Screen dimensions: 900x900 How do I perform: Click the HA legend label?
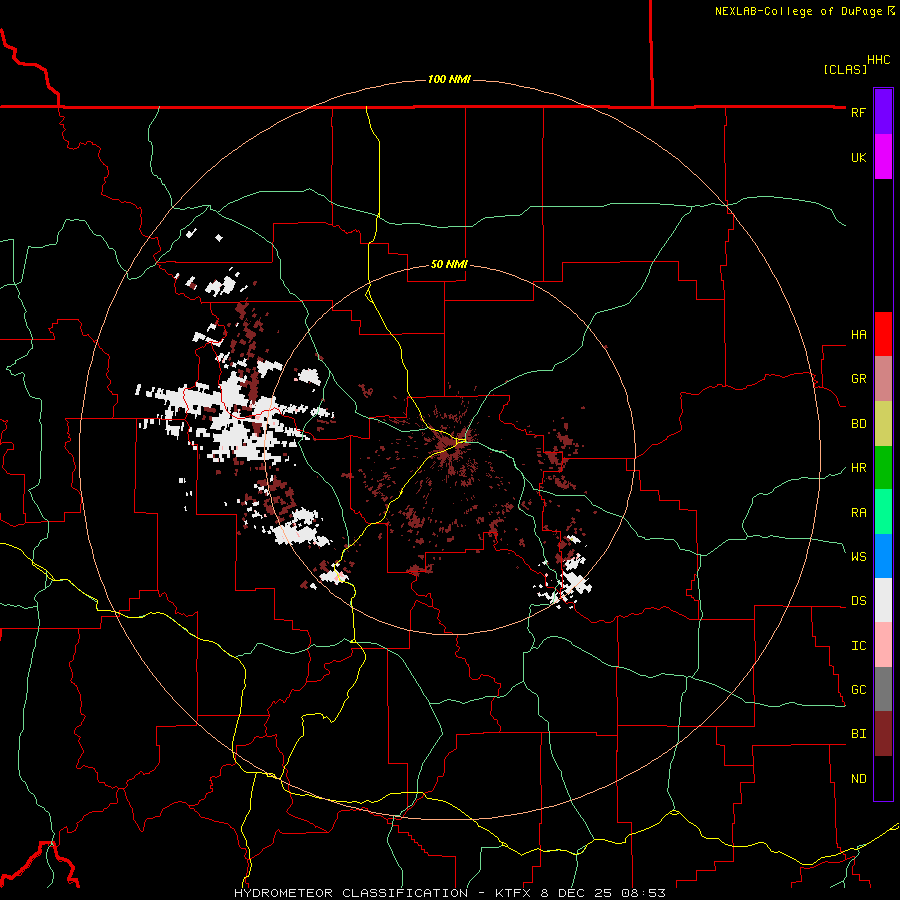[858, 334]
